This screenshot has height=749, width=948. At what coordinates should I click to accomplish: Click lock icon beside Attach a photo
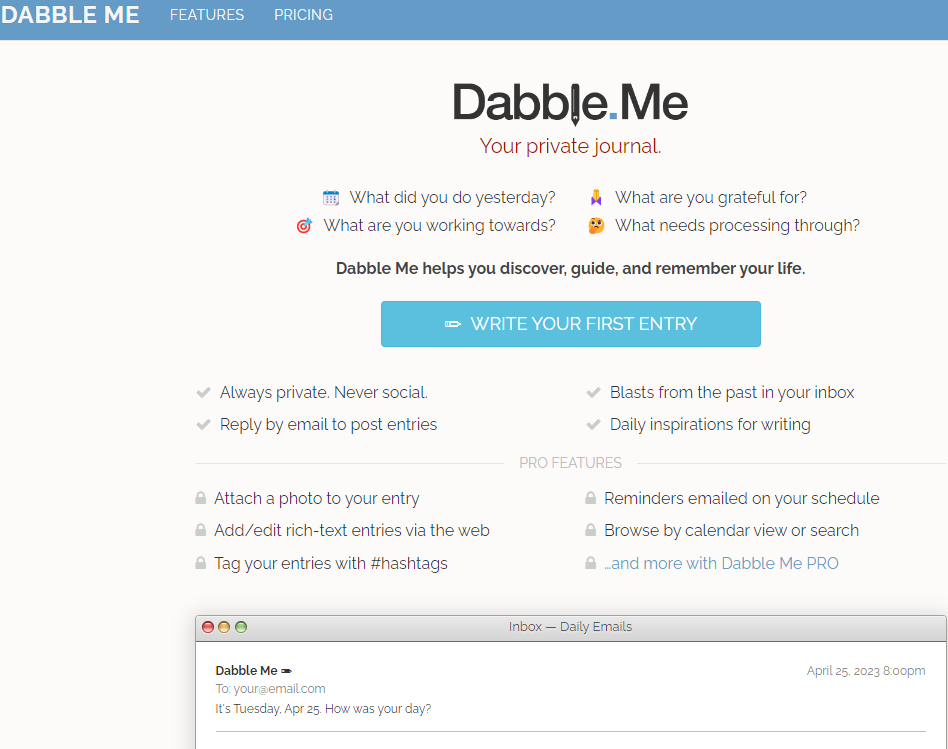[x=201, y=498]
